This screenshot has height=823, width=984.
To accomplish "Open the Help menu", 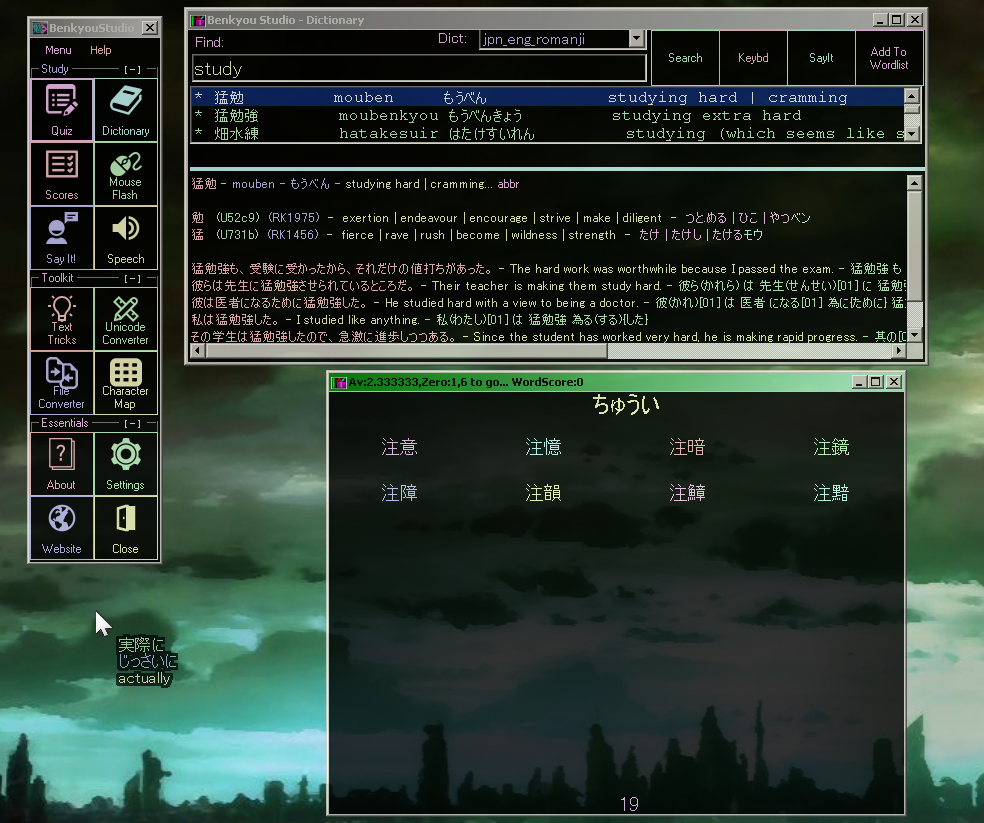I will 101,50.
